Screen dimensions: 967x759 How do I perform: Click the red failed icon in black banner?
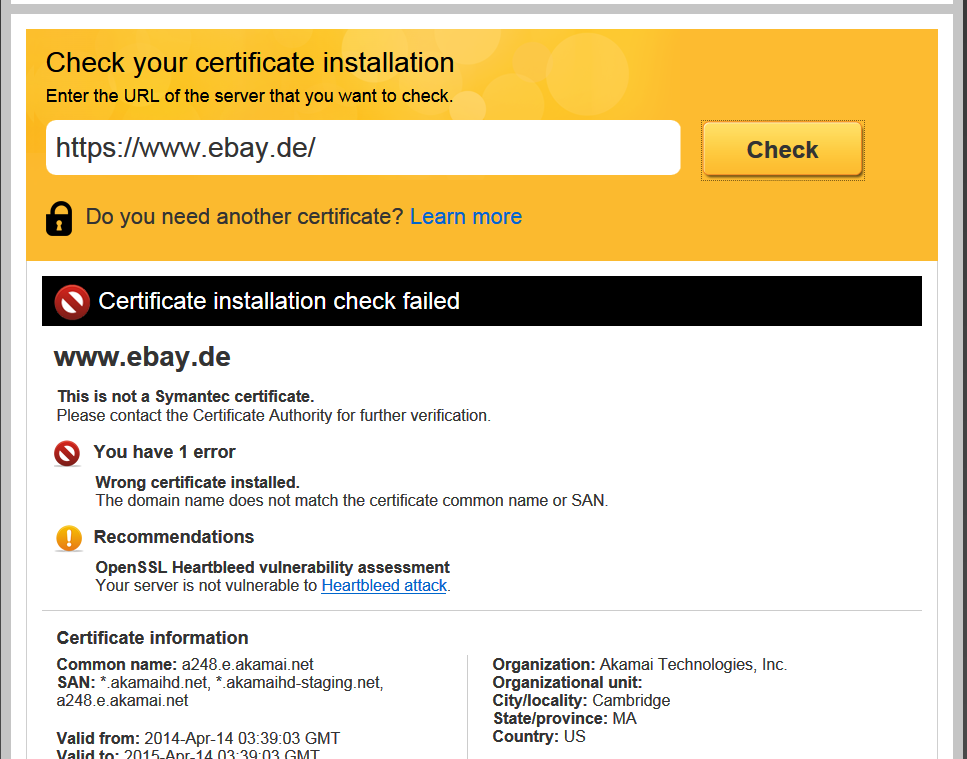tap(72, 301)
